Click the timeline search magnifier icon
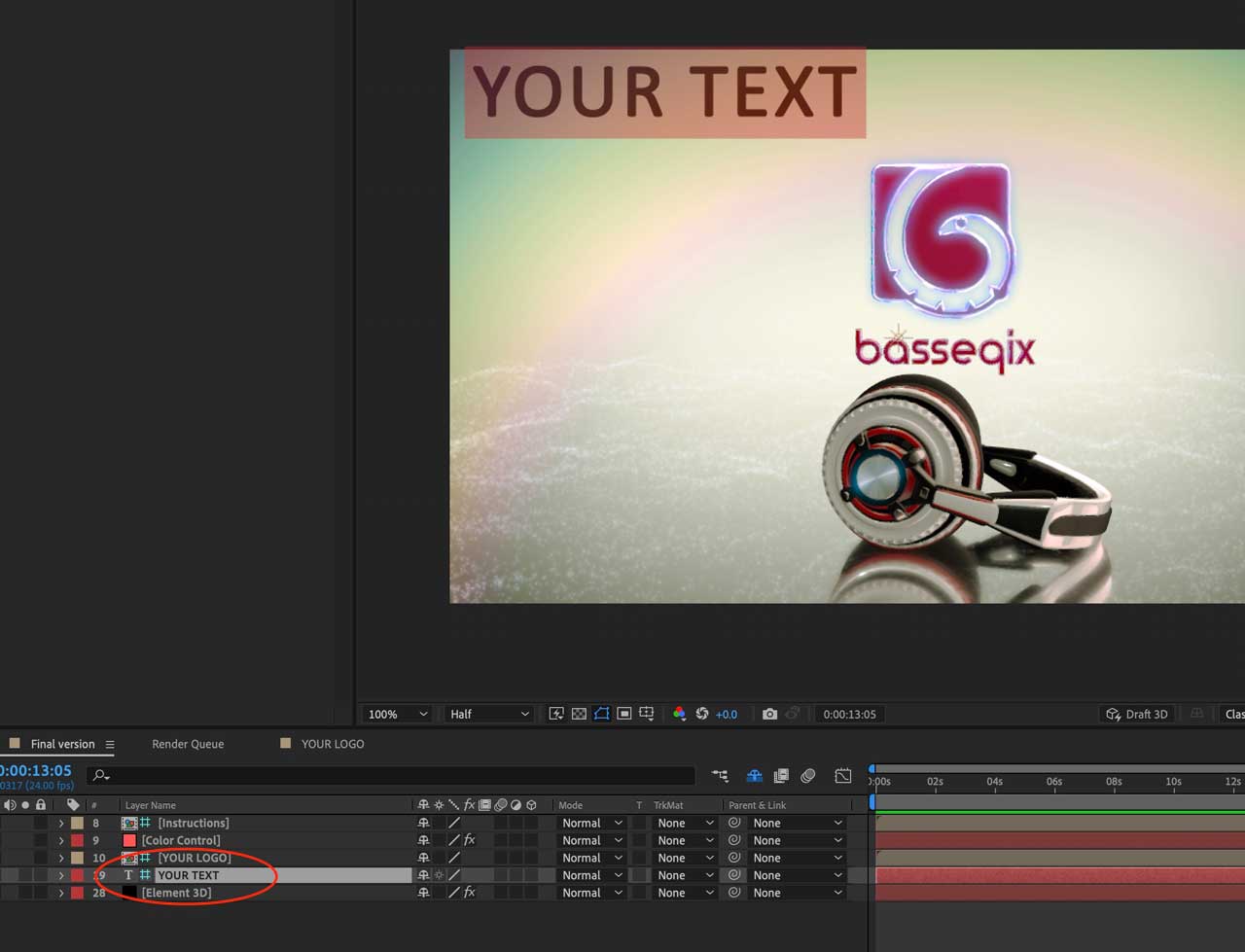The height and width of the screenshot is (952, 1245). (100, 775)
